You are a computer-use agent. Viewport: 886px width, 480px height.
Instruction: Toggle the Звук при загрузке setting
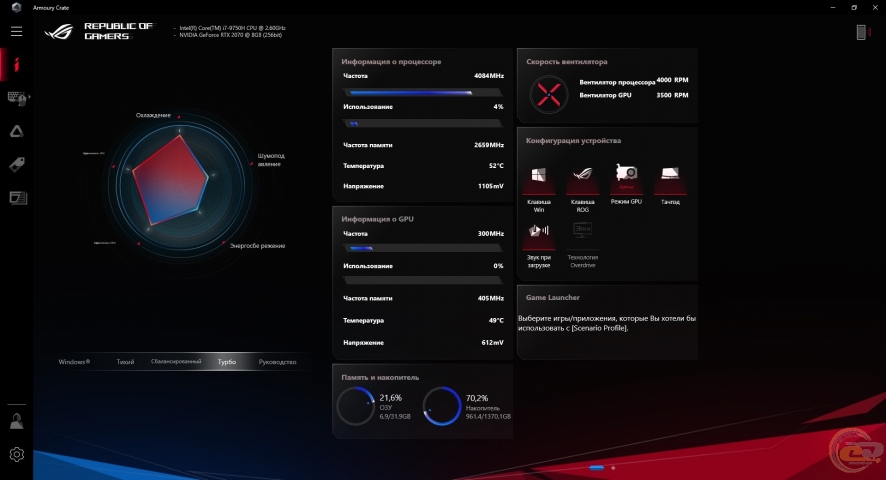(x=538, y=245)
